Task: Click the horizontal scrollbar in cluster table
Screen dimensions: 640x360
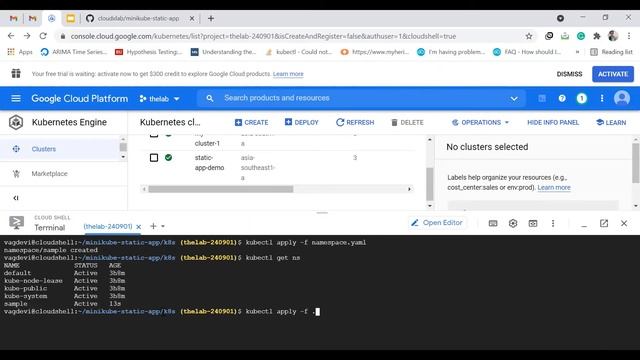Action: [220, 189]
